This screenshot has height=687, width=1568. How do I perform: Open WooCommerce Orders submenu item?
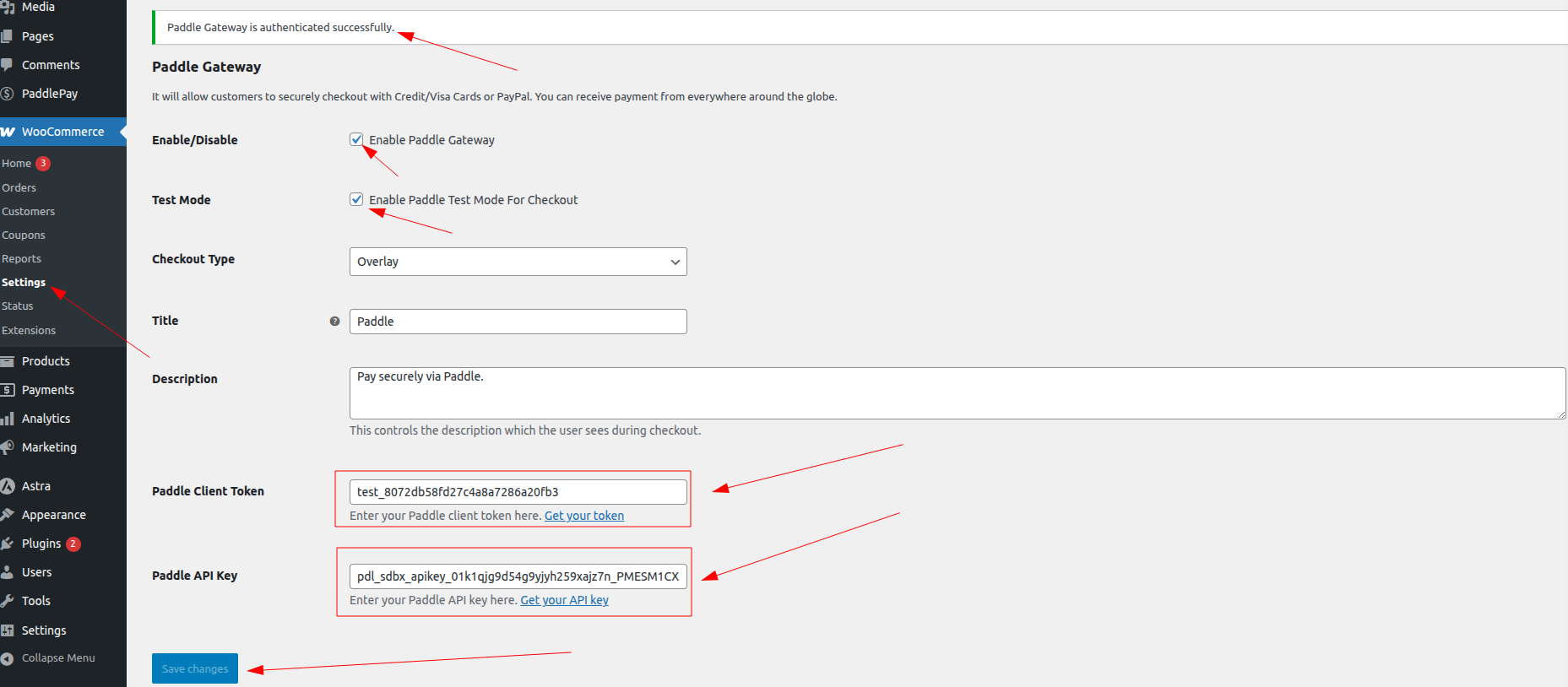click(x=19, y=188)
